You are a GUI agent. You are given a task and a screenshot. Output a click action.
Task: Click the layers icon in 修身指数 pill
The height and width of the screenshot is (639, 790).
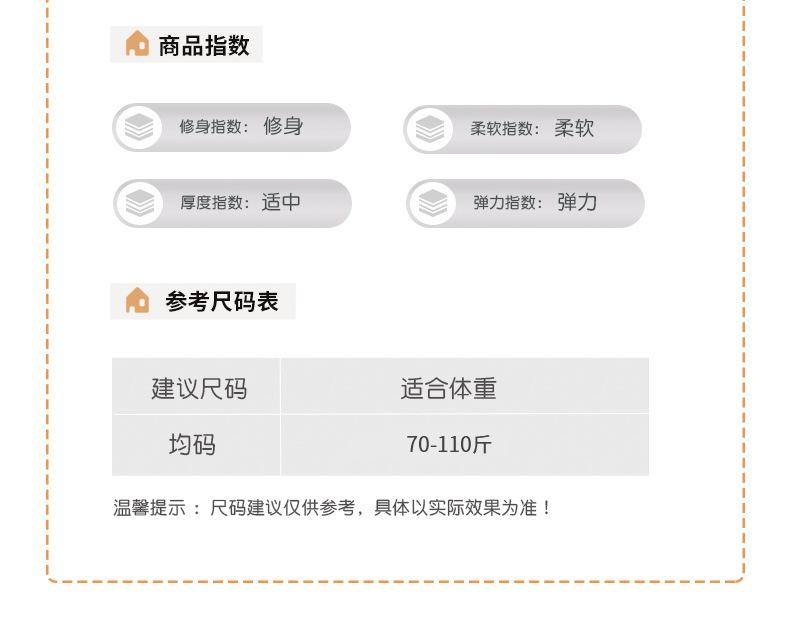coord(139,127)
